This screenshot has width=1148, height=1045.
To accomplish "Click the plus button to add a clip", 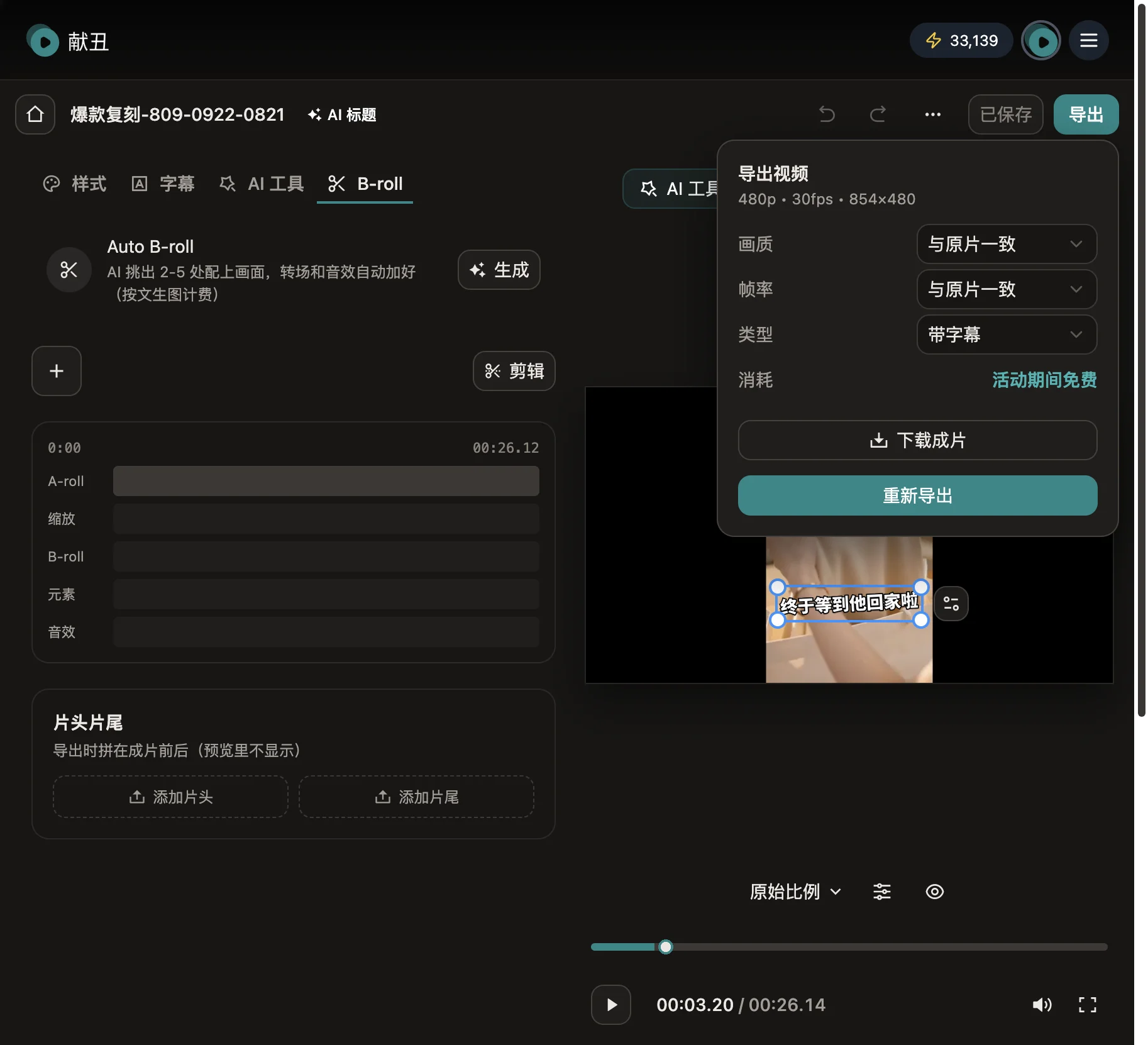I will pyautogui.click(x=57, y=371).
